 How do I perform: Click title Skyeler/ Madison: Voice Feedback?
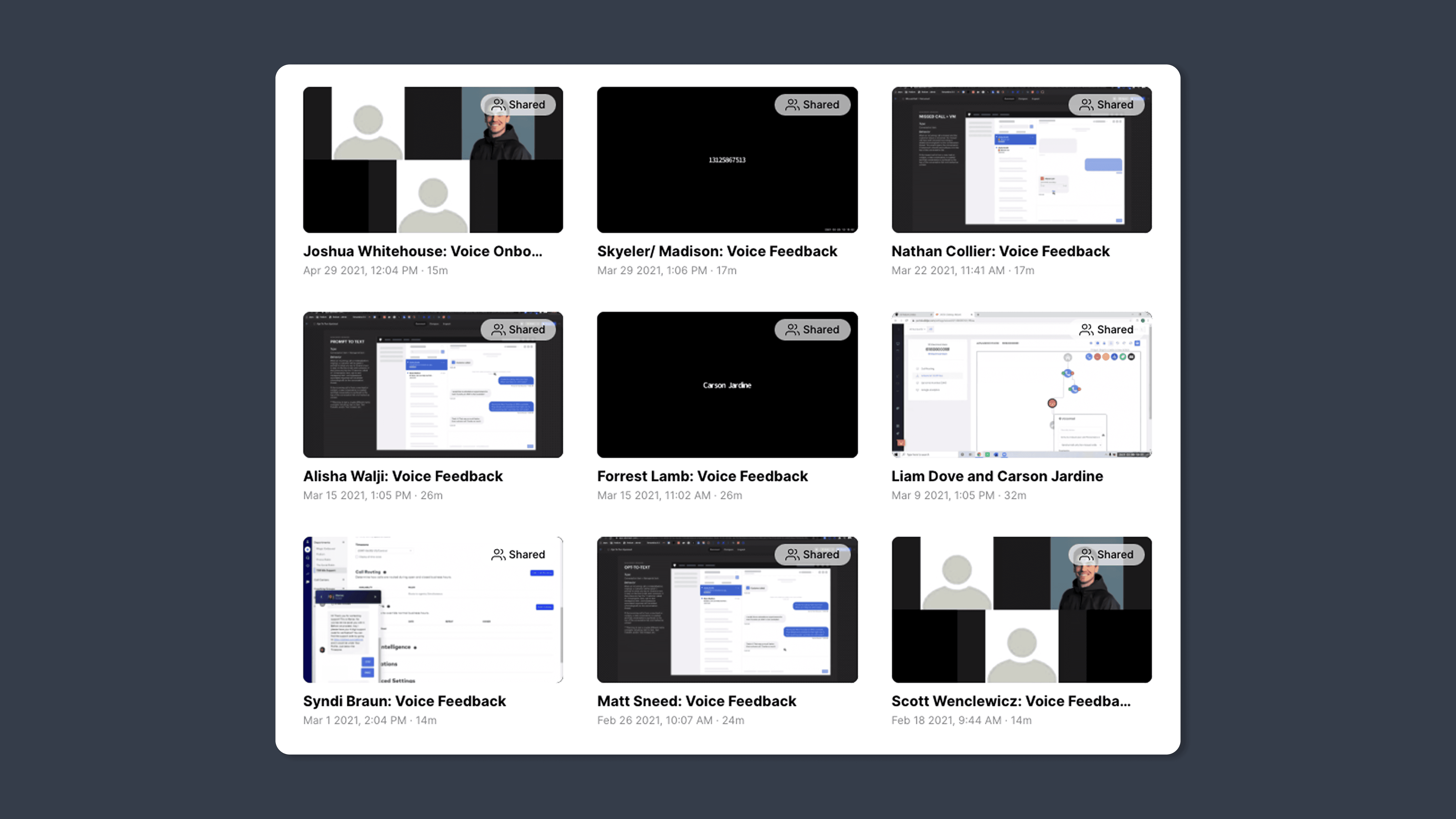[717, 251]
